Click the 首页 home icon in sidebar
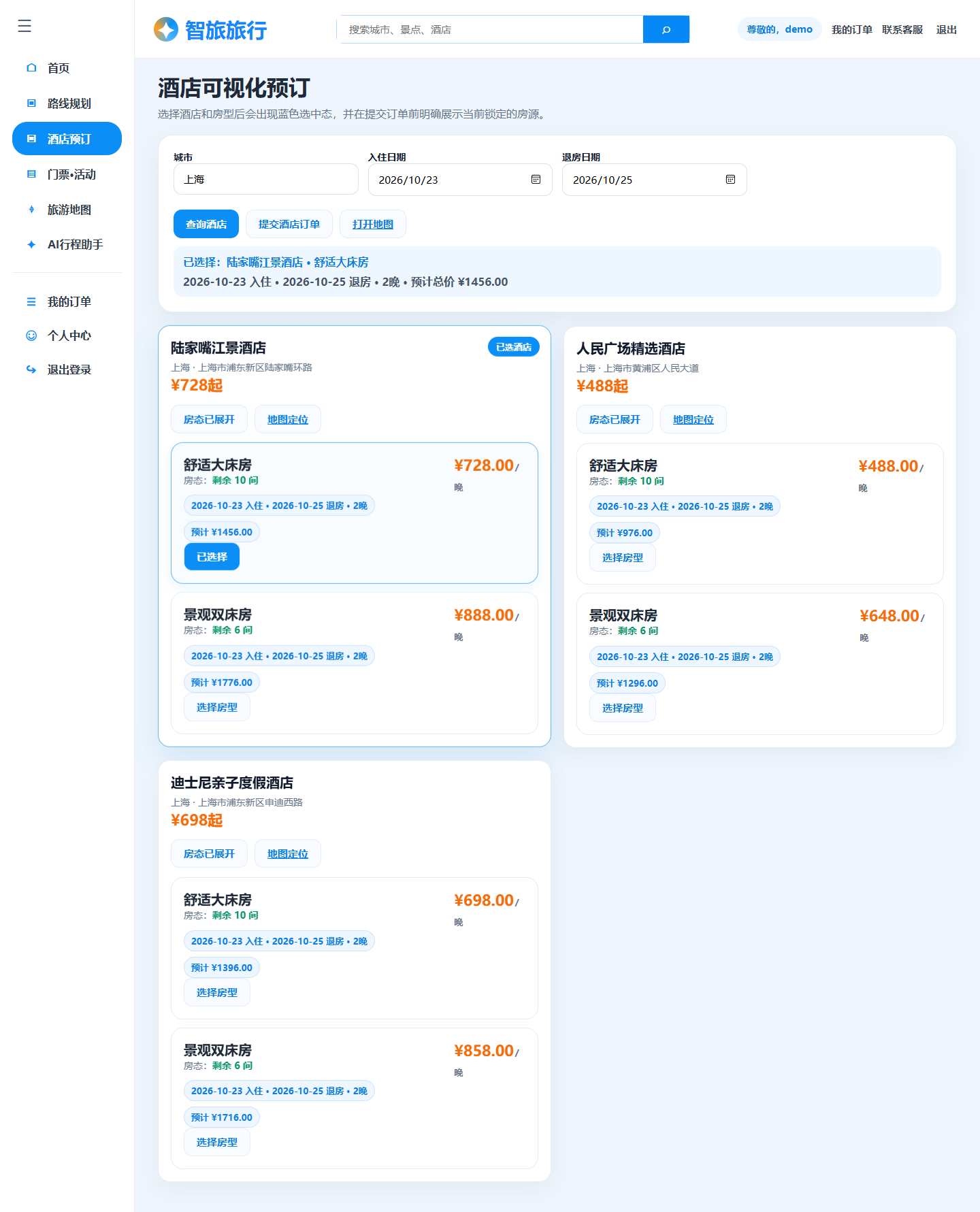The width and height of the screenshot is (980, 1212). 31,67
